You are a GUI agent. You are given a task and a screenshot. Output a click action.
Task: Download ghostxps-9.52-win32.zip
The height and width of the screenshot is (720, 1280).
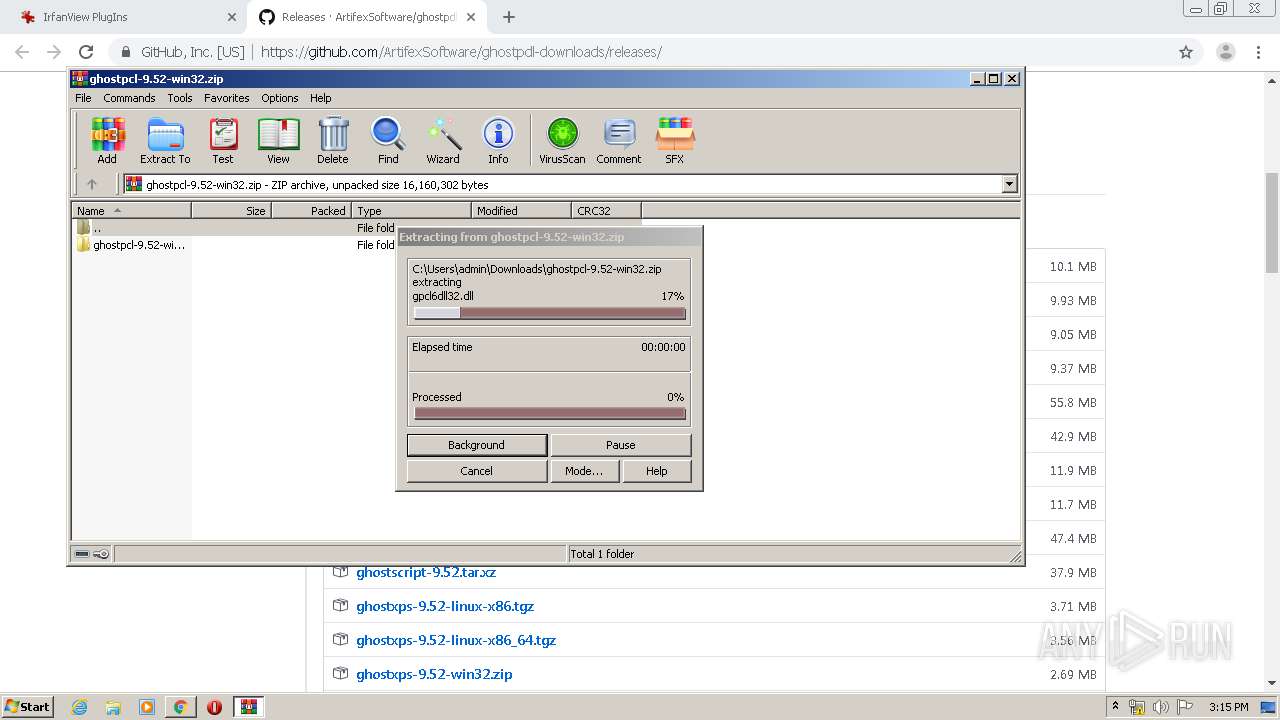(434, 674)
